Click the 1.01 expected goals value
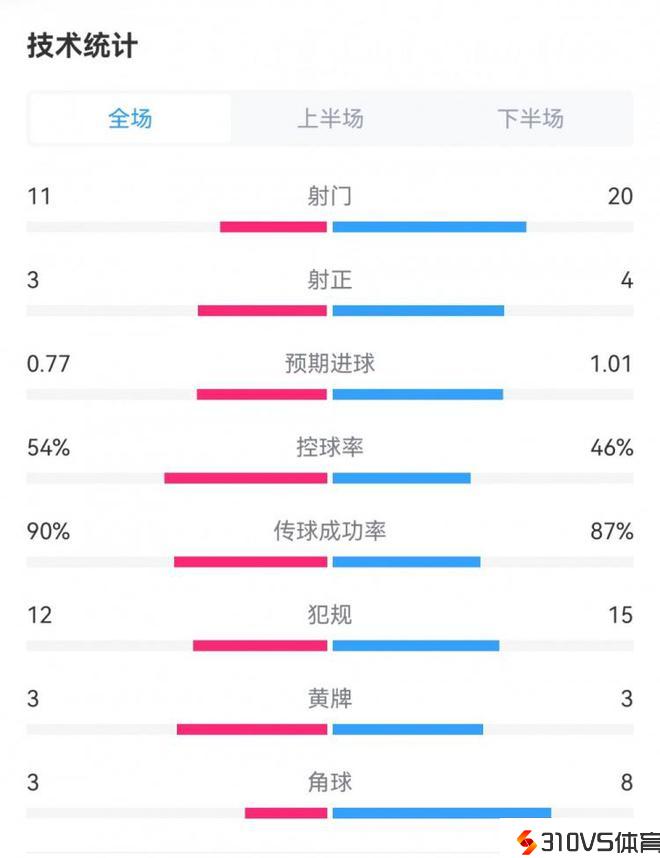This screenshot has width=660, height=858. tap(611, 363)
